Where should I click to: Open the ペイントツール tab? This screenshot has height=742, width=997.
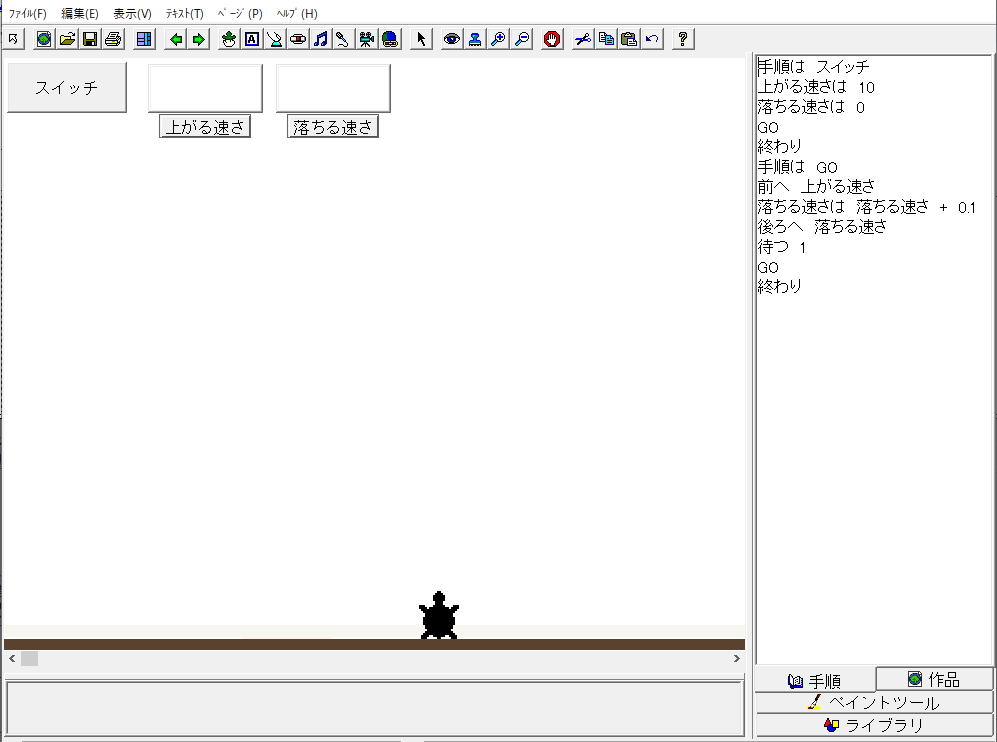coord(874,703)
